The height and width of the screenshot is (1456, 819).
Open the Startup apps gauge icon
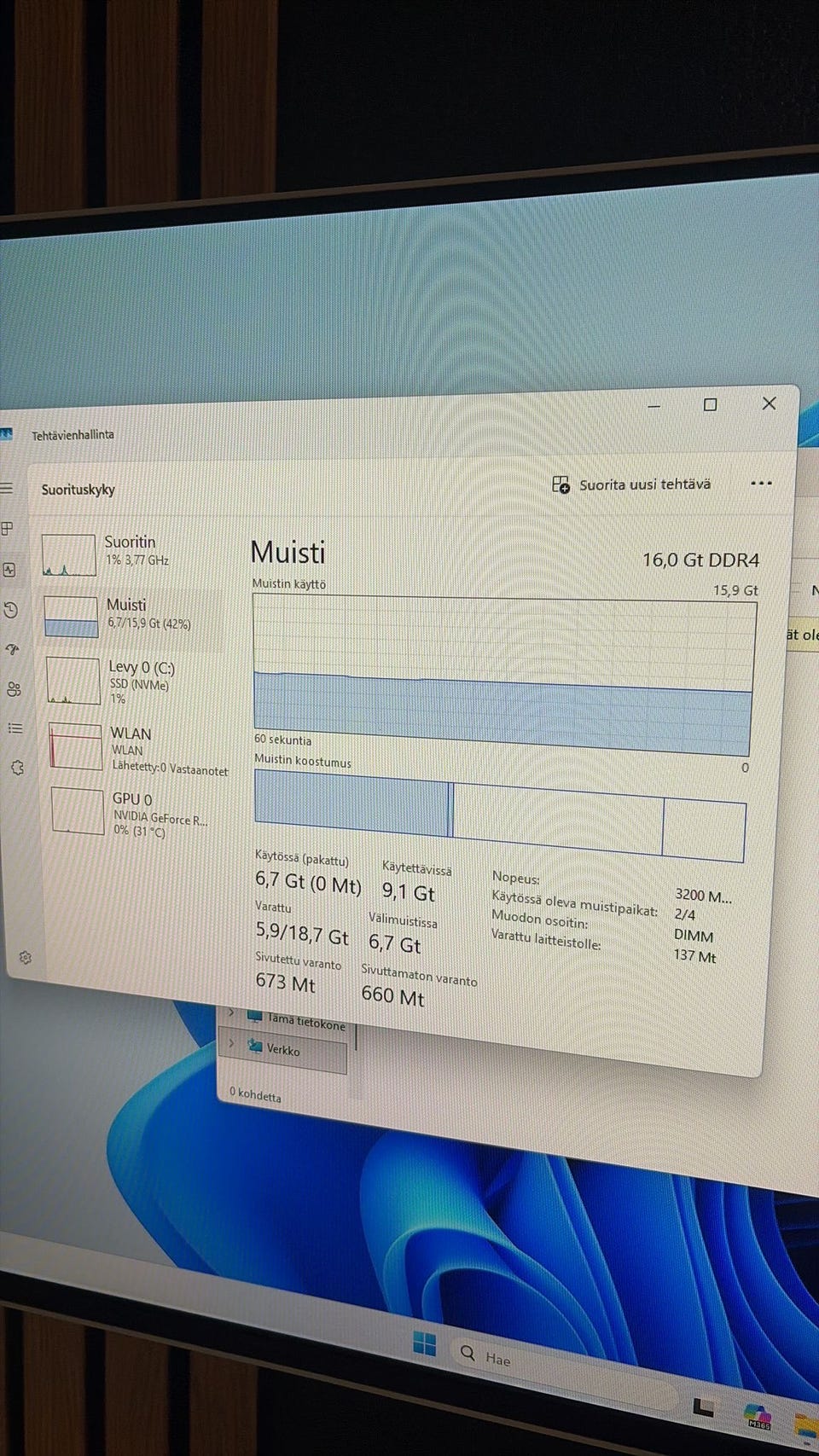click(x=12, y=649)
